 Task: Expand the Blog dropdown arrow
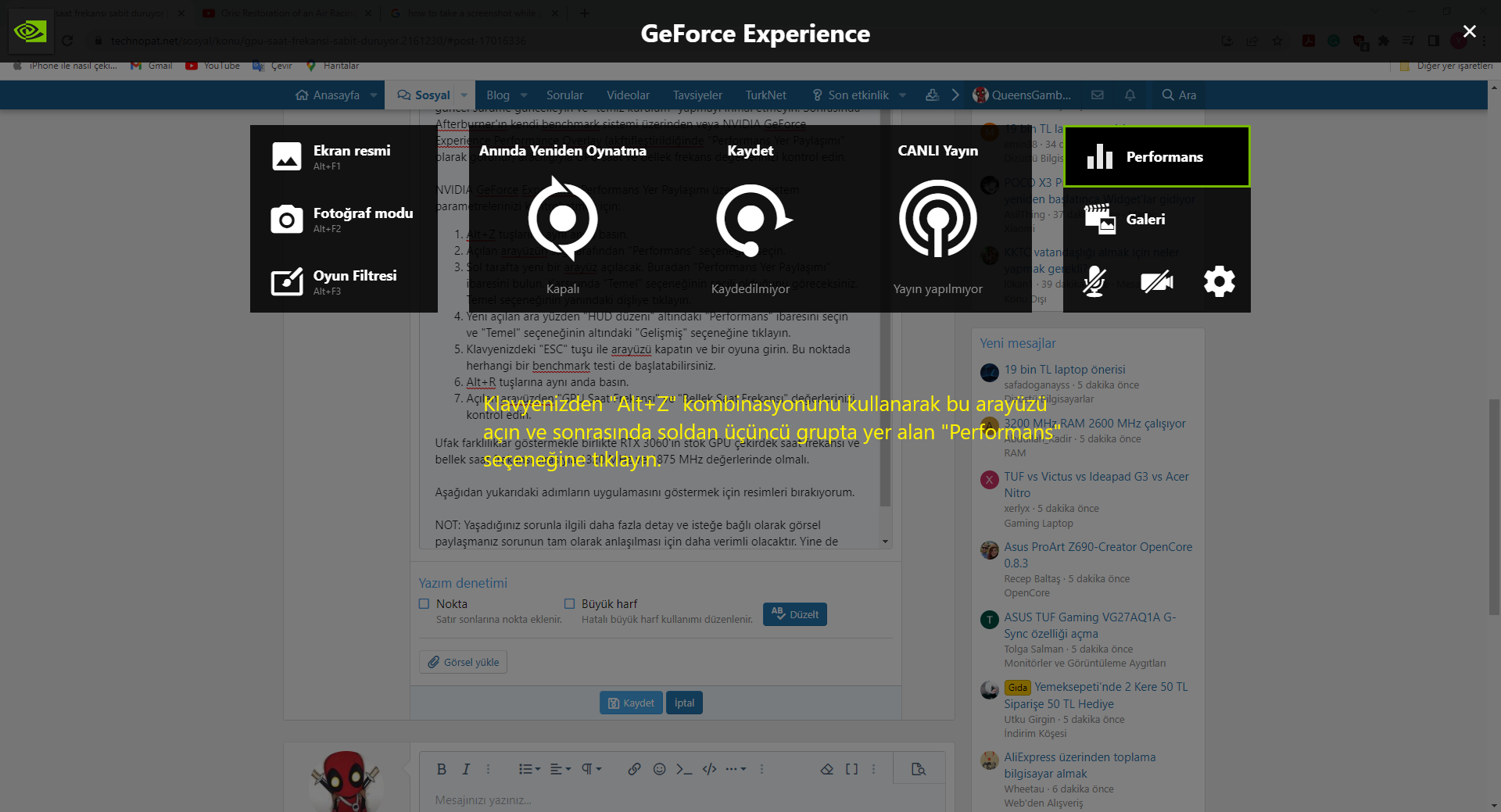[524, 95]
